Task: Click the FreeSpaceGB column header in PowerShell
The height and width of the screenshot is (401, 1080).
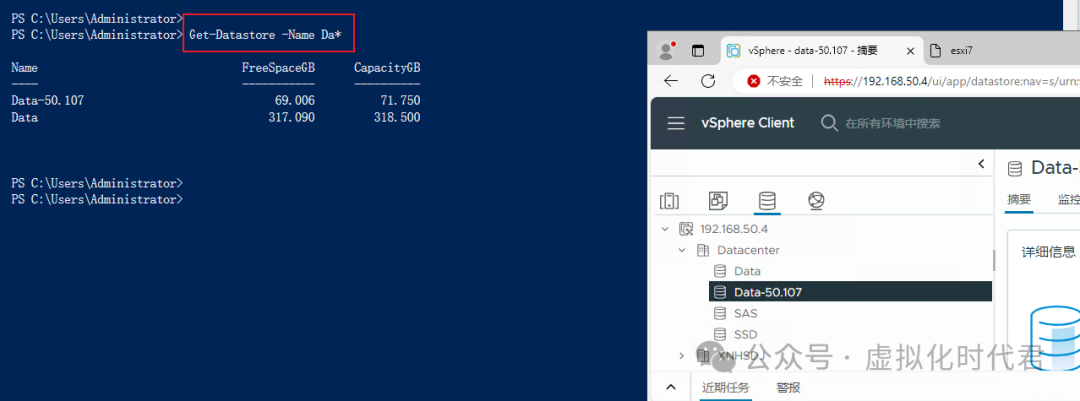Action: (x=278, y=68)
